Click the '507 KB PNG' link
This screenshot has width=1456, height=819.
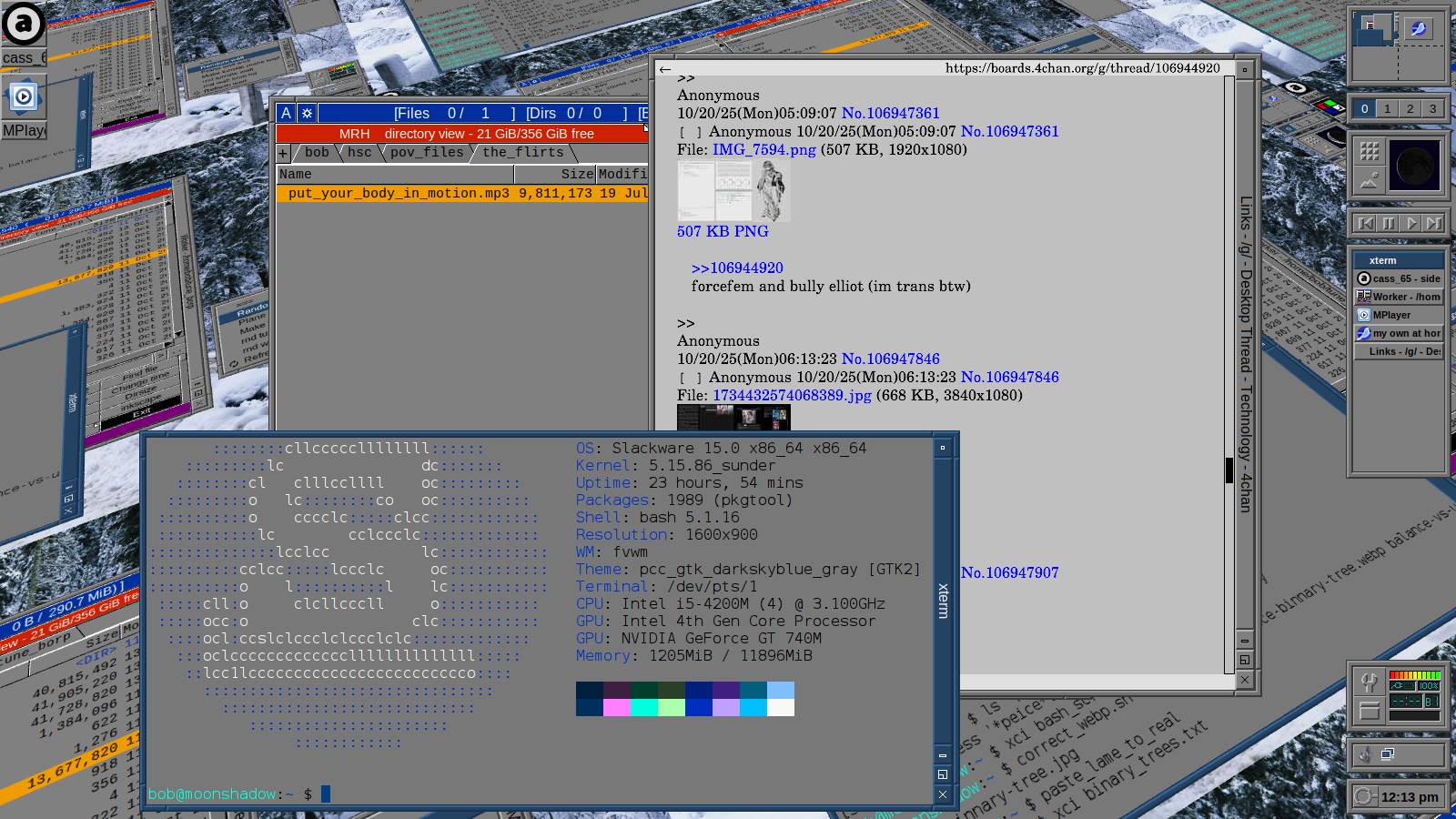[723, 231]
